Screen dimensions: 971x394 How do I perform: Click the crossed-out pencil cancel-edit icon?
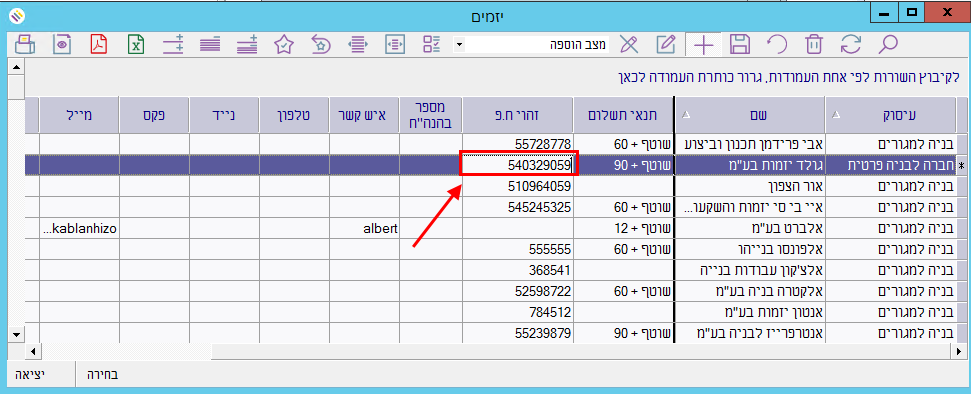coord(629,45)
